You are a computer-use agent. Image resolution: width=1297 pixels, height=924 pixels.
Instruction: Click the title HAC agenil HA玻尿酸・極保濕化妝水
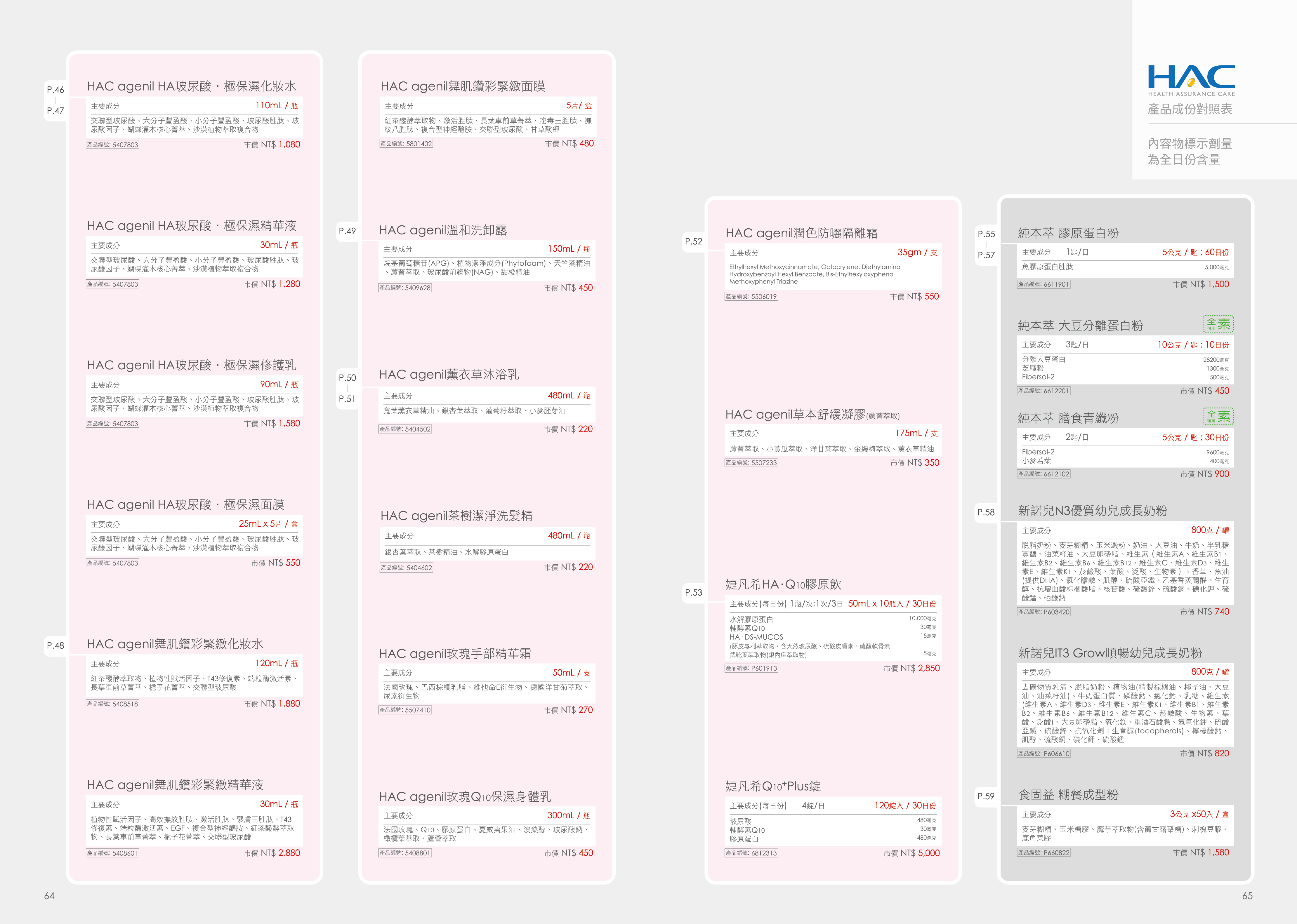tap(192, 86)
